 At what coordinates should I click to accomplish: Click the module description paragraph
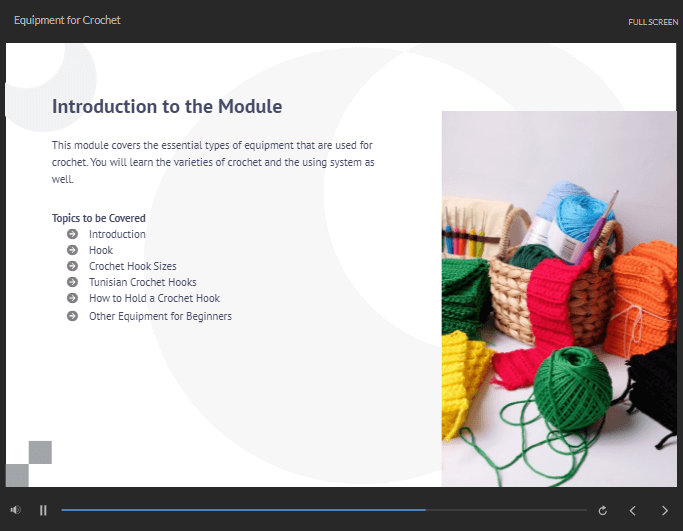click(x=213, y=162)
